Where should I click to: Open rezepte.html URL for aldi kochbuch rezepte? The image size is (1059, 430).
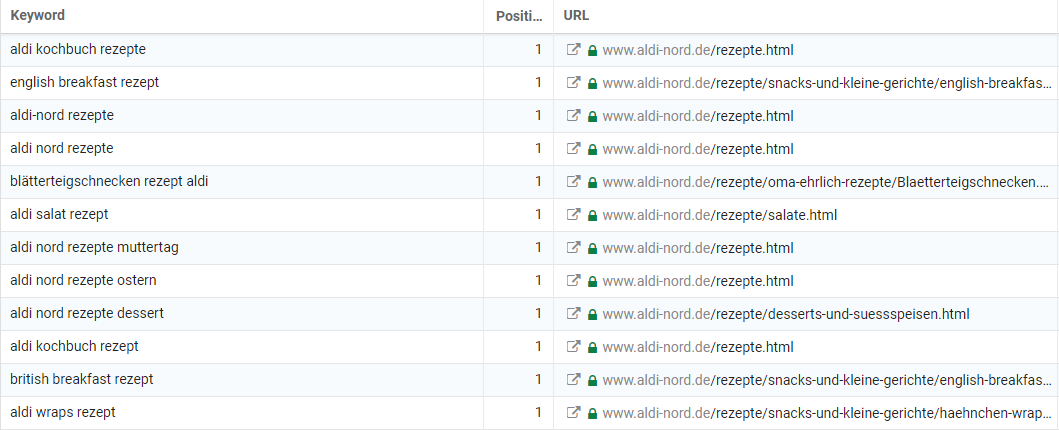pos(698,49)
